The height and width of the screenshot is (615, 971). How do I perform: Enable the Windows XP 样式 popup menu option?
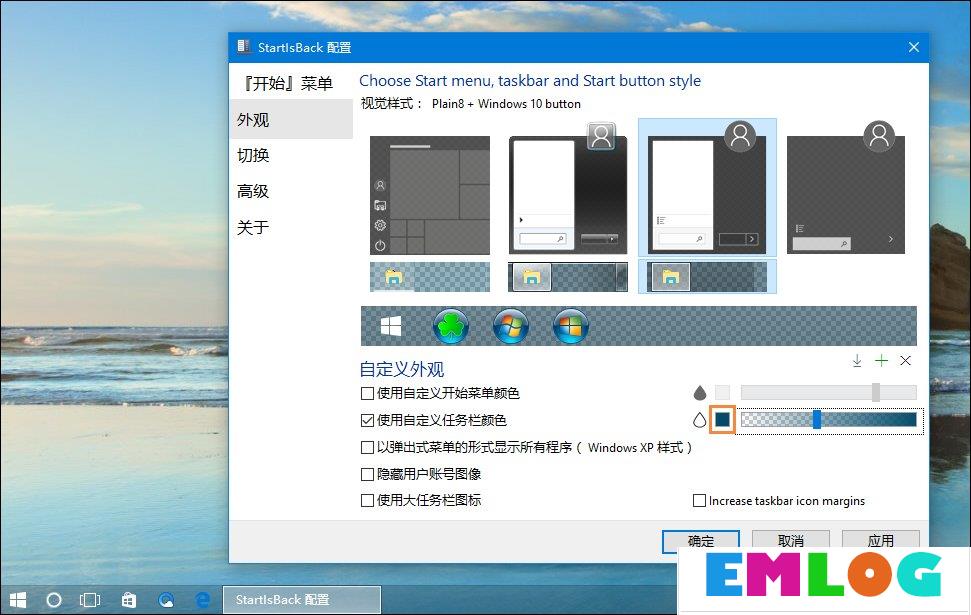click(x=367, y=447)
